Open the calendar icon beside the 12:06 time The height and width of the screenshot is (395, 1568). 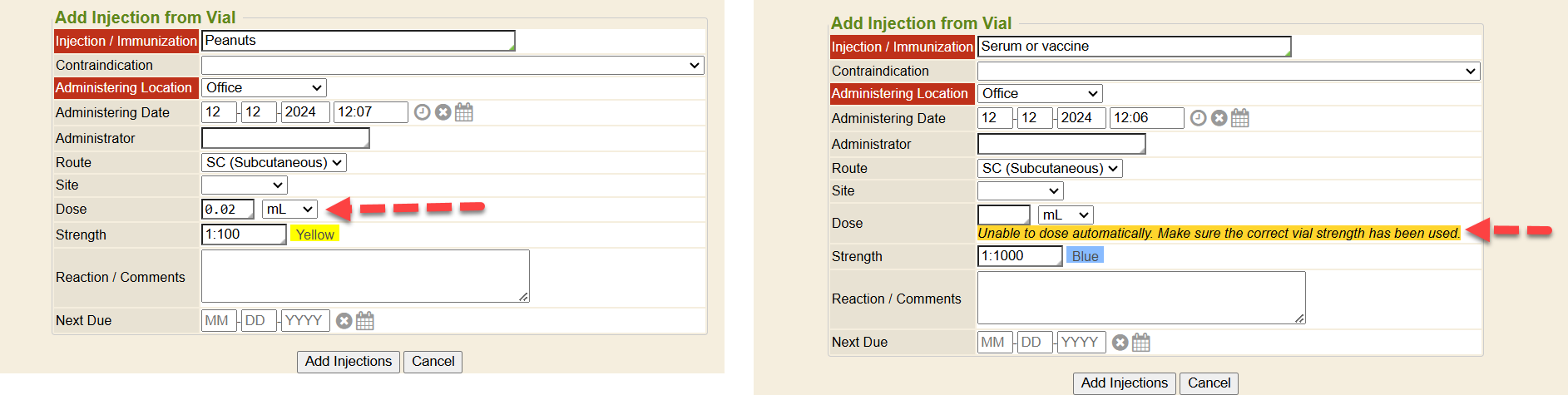pos(1239,118)
